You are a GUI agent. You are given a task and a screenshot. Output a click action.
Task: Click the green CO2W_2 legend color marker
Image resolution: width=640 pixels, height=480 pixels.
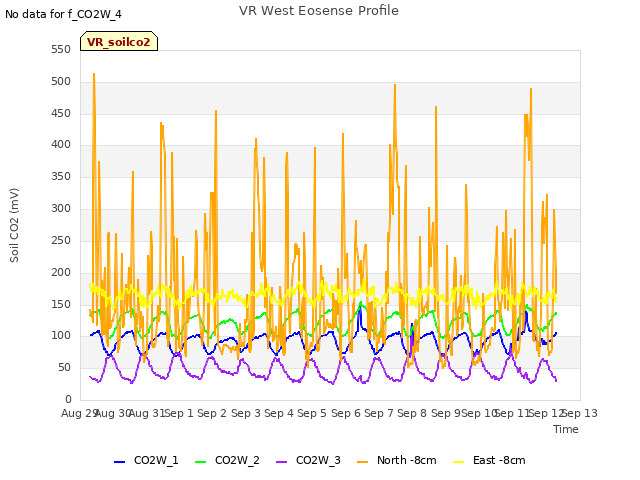200,462
